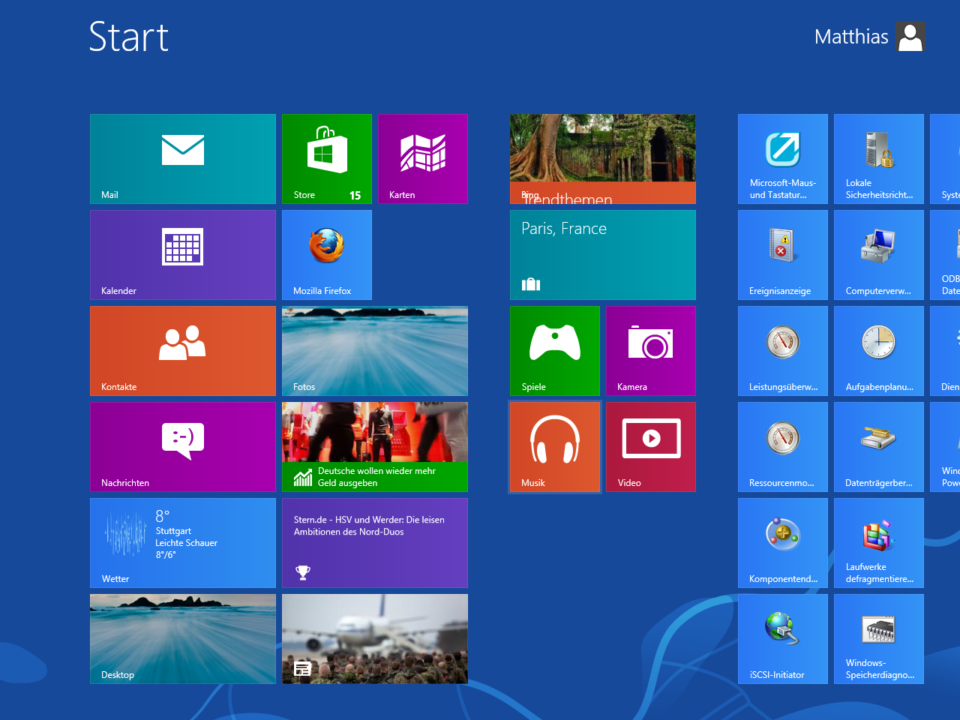Launch the iSCSI-Initiator tool

click(782, 638)
